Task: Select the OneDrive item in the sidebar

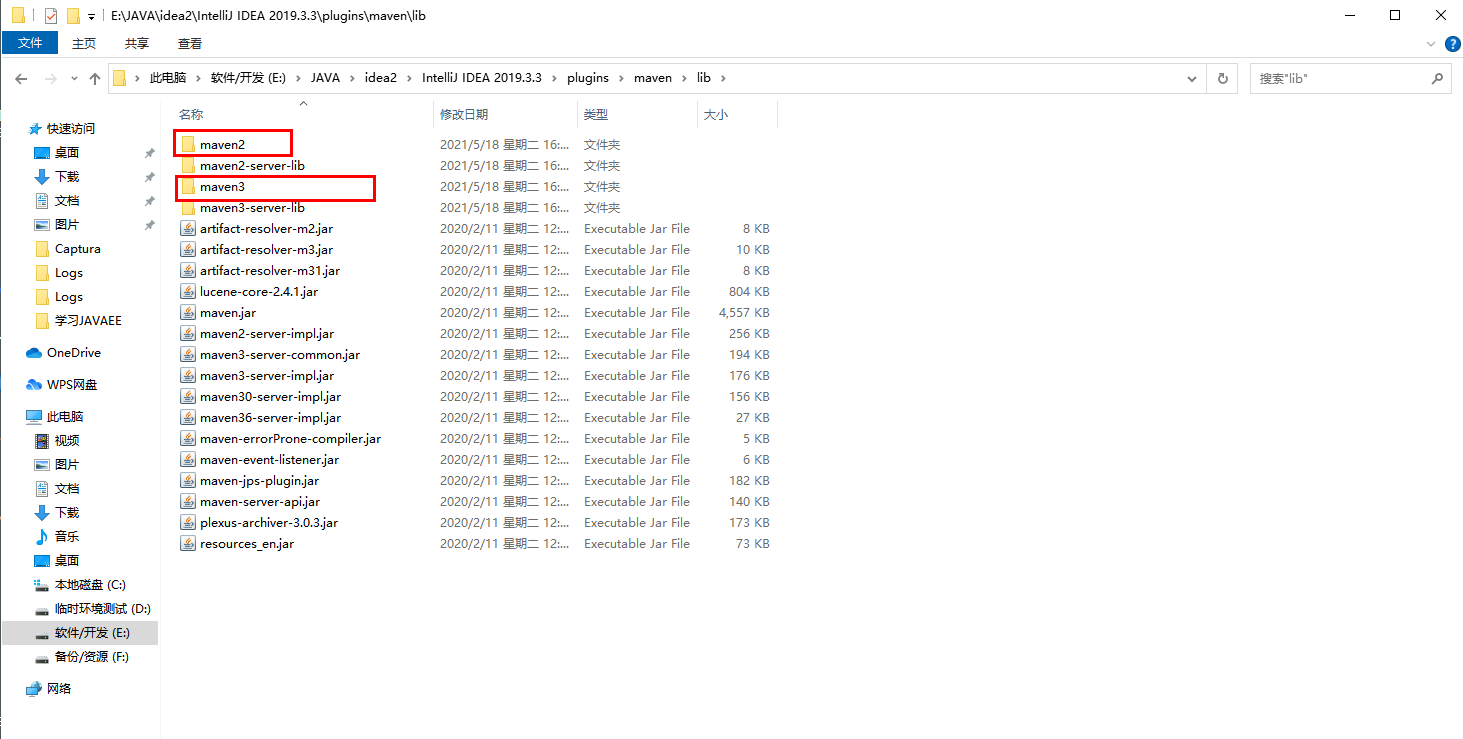Action: click(72, 352)
